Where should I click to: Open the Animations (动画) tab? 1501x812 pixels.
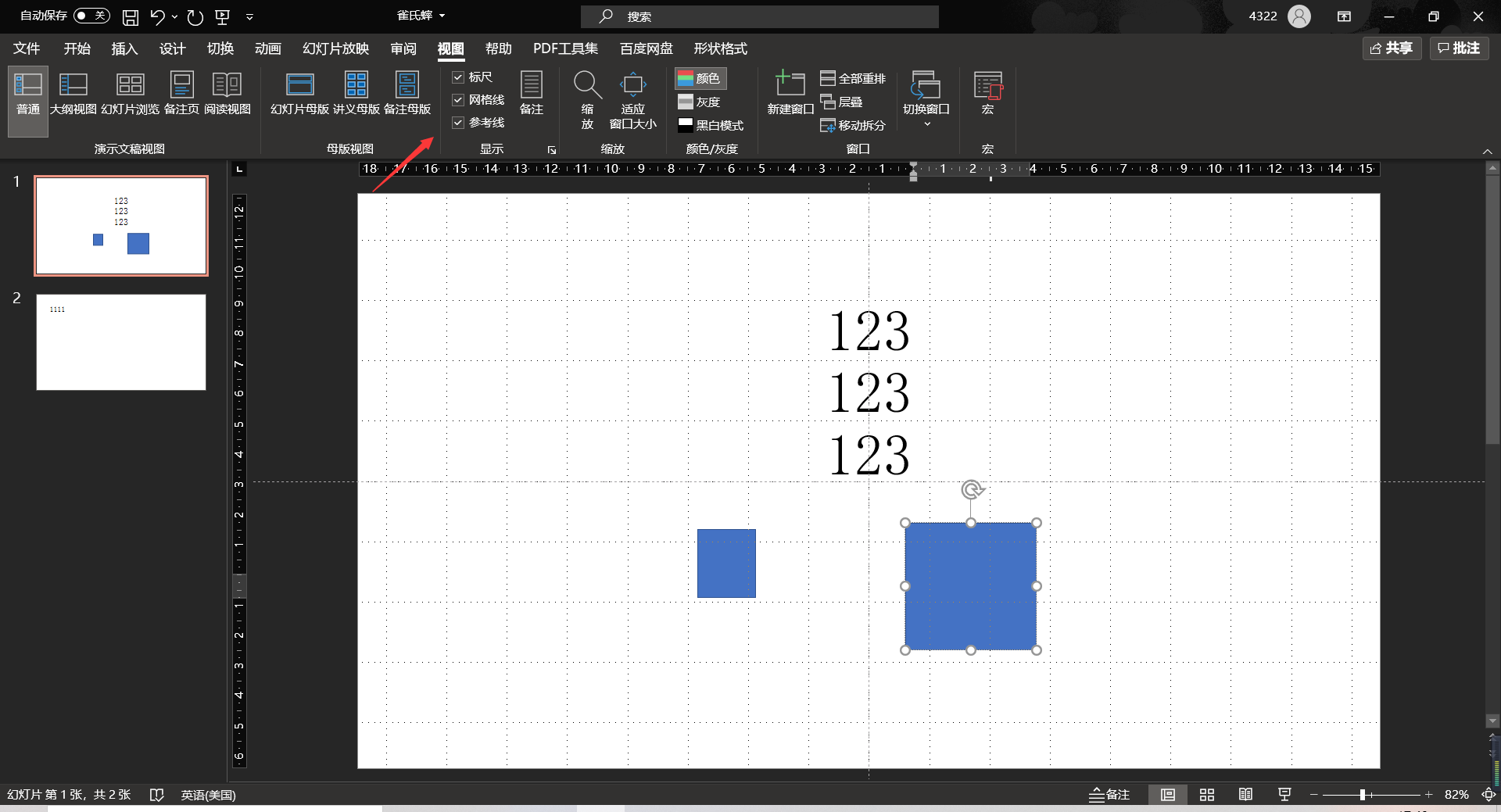click(267, 48)
